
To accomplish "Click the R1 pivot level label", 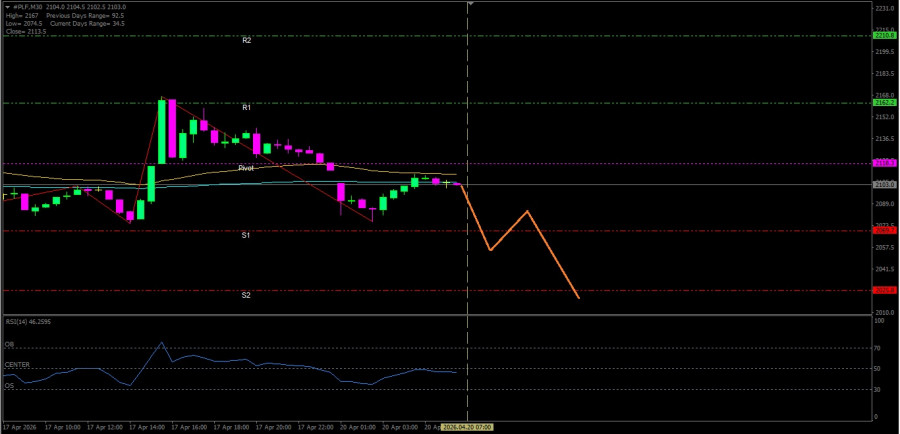I will [246, 107].
